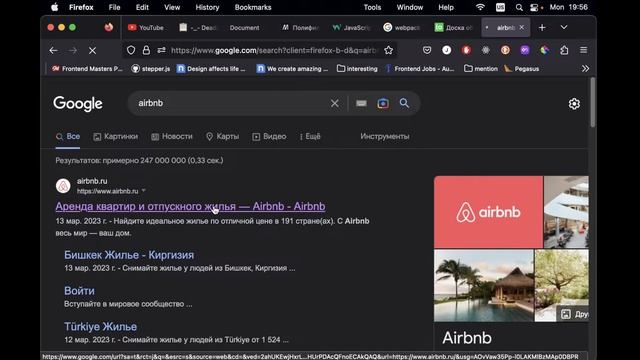
Task: Open the mention bookmarks folder
Action: click(x=481, y=69)
